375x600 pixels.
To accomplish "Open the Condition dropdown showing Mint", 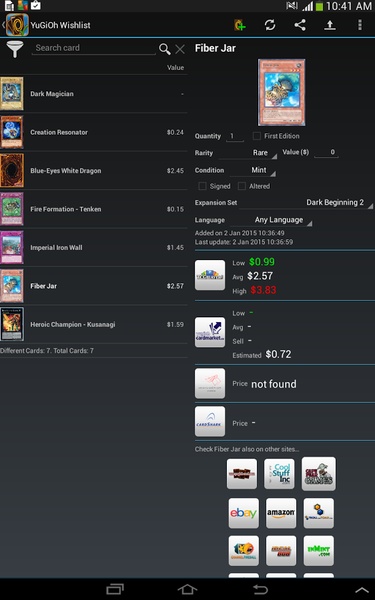I will pyautogui.click(x=253, y=170).
